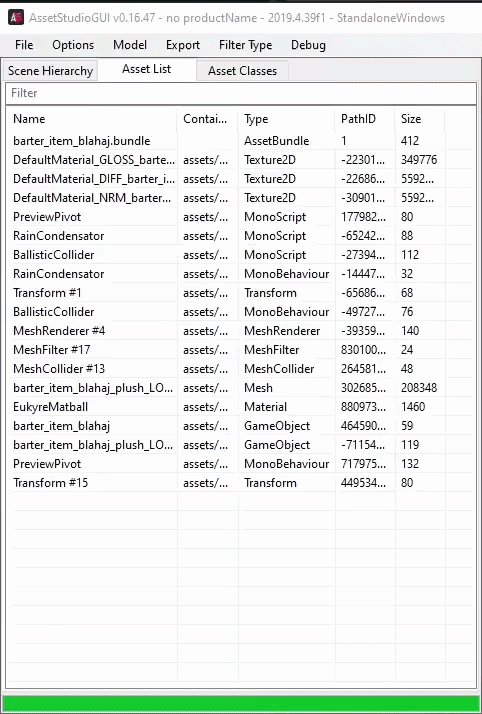Select the BallisticCollider MonoScript row
Viewport: 482px width, 714px height.
239,255
